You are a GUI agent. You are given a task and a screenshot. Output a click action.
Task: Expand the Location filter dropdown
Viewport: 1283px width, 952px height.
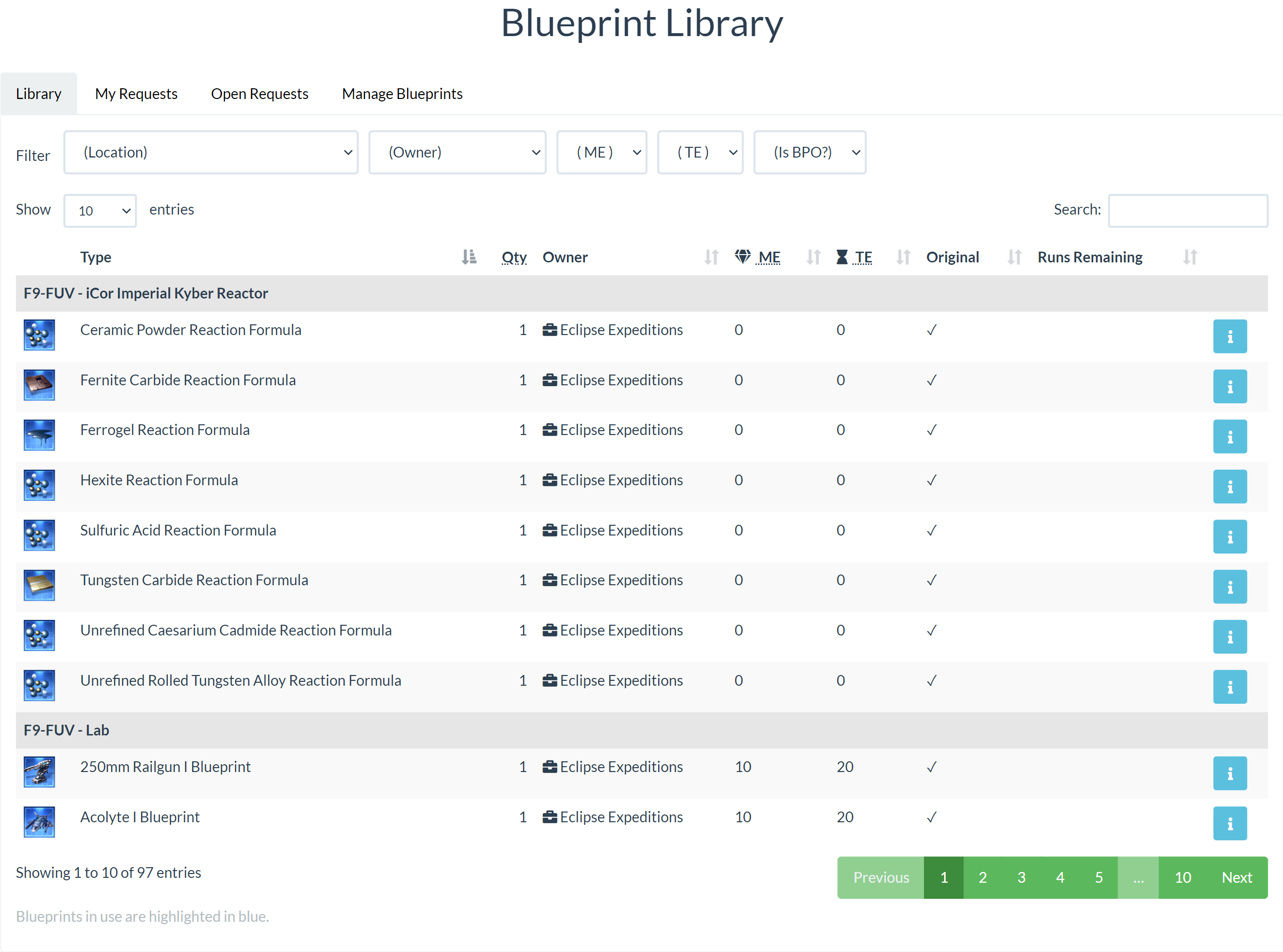(210, 153)
